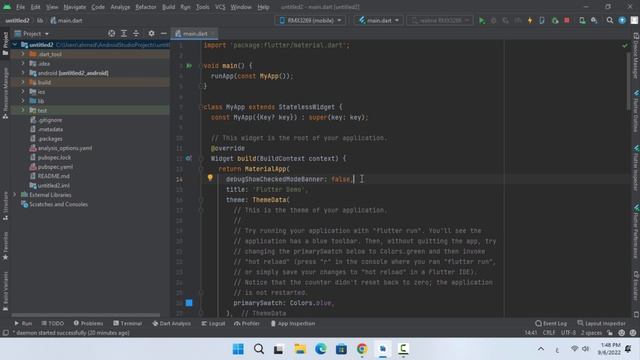Open Google Chrome from taskbar
The height and width of the screenshot is (360, 640).
click(362, 349)
